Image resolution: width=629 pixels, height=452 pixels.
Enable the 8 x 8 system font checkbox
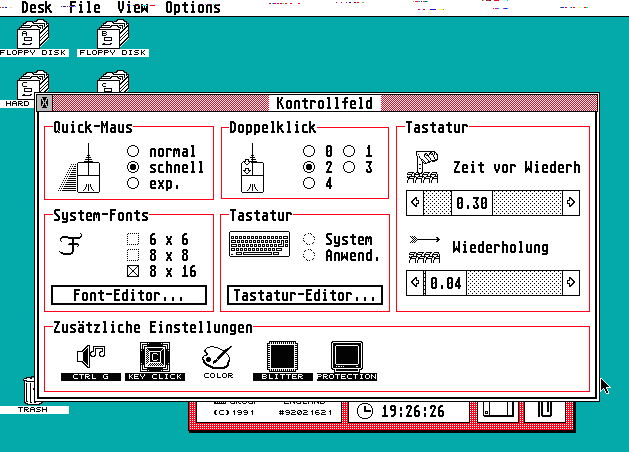click(133, 255)
